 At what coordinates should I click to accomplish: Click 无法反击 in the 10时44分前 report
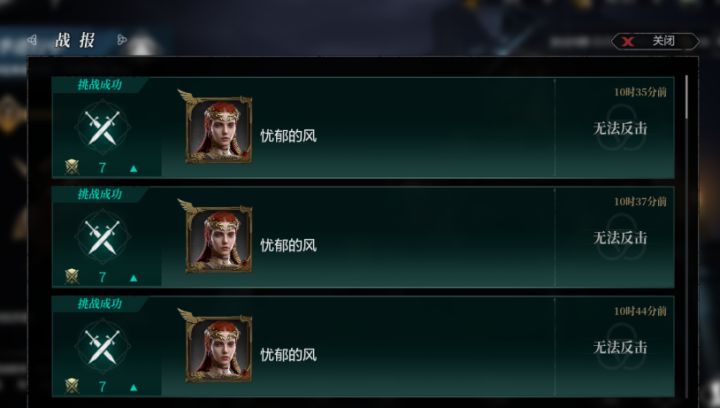620,347
